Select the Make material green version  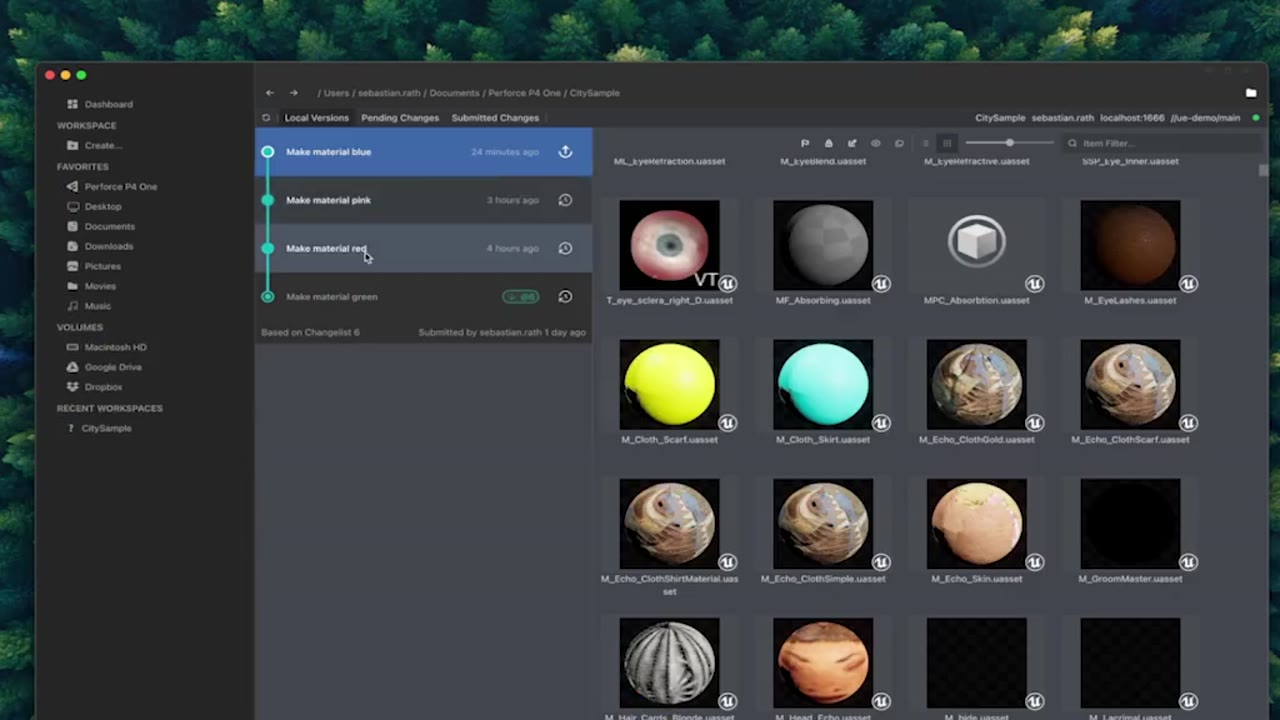[424, 296]
